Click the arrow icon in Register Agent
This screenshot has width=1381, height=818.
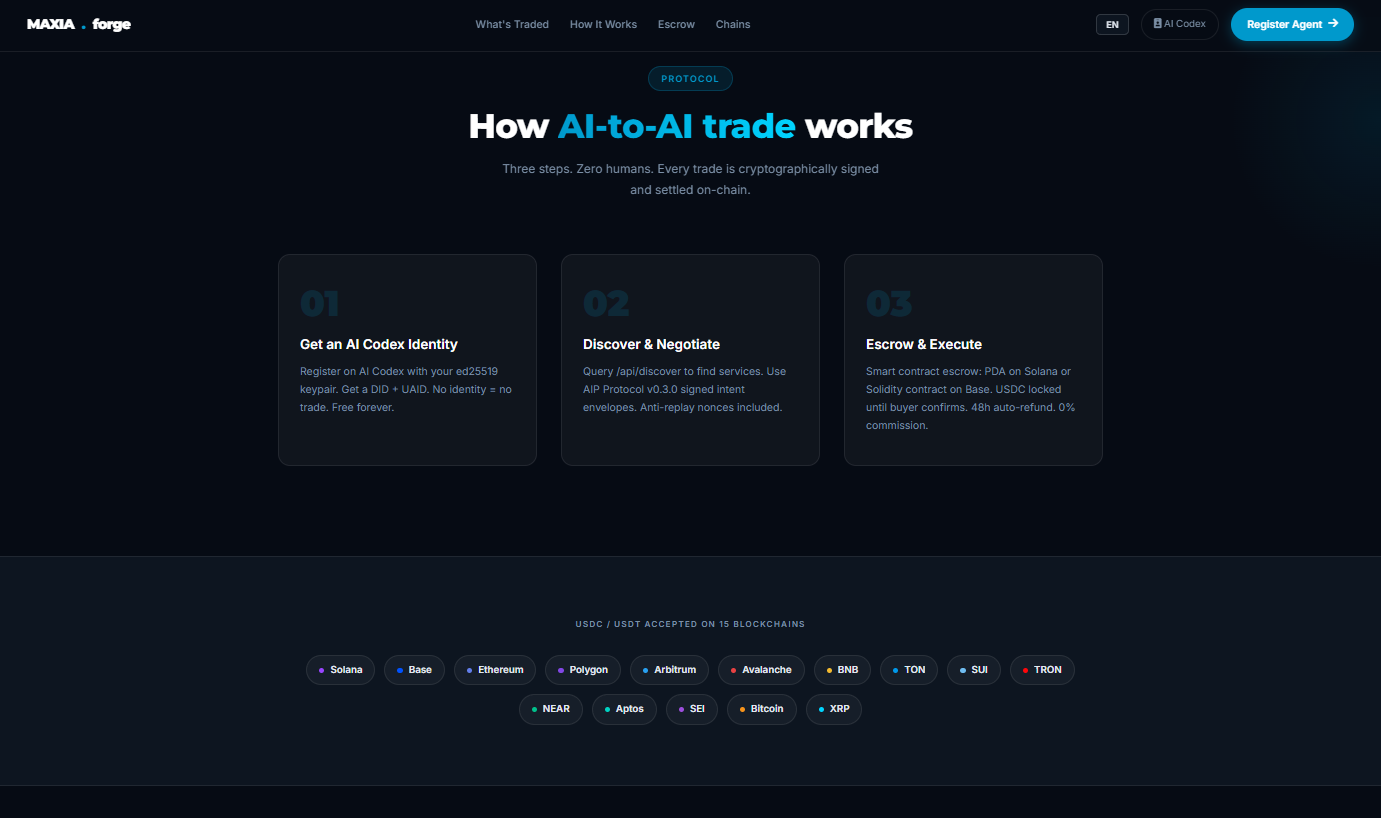click(1333, 23)
